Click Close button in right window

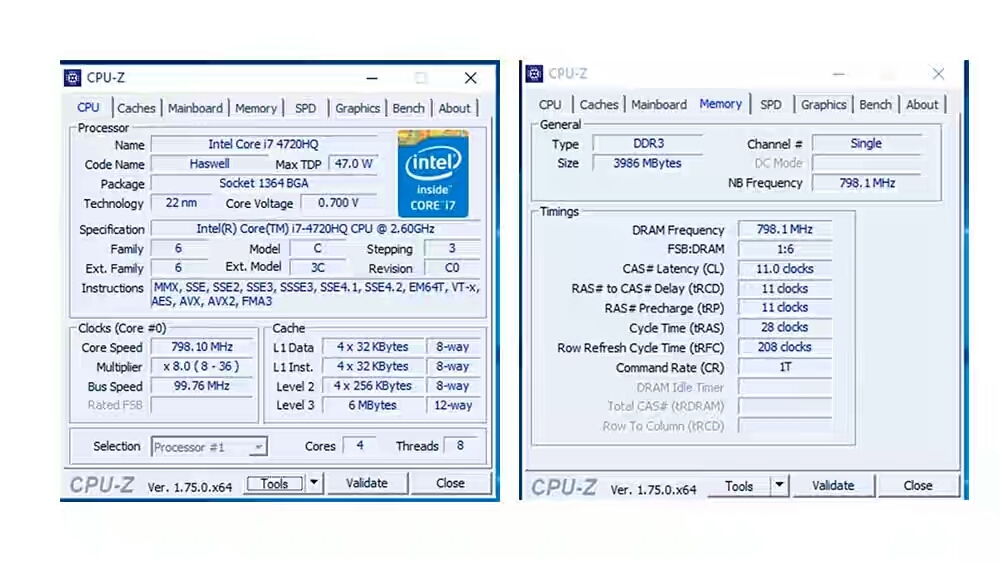918,486
